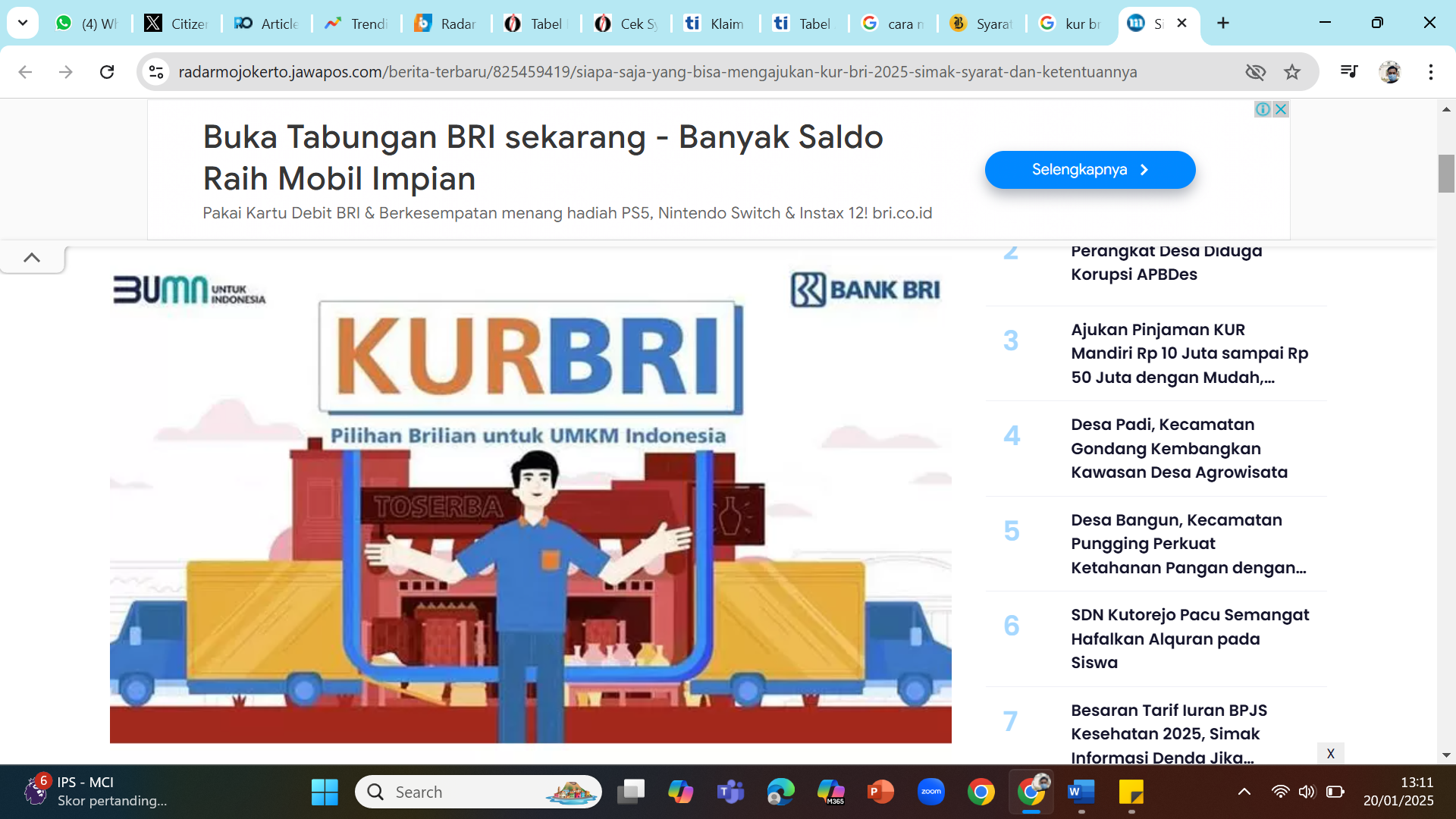Viewport: 1456px width, 819px height.
Task: Open Chrome's media playback controls
Action: [1348, 72]
